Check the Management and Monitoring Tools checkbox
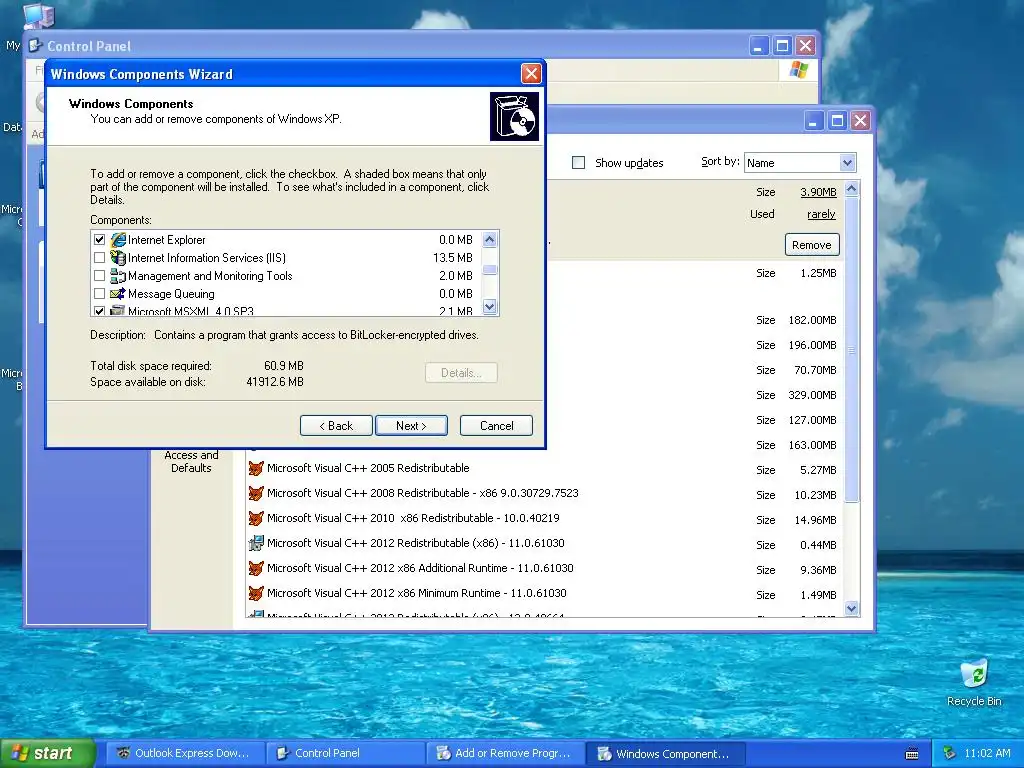The height and width of the screenshot is (768, 1024). (x=99, y=276)
